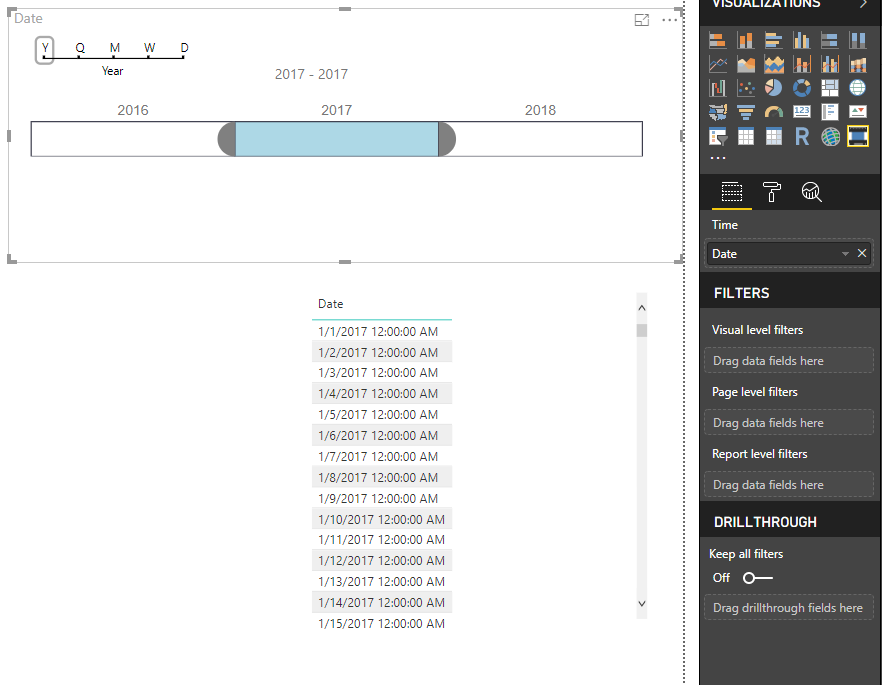The width and height of the screenshot is (882, 685).
Task: Set timeline granularity to Year (Y)
Action: (x=45, y=49)
